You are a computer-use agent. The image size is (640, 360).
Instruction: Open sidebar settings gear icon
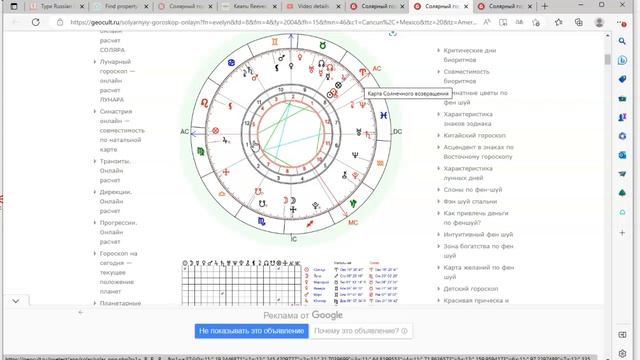tap(622, 353)
